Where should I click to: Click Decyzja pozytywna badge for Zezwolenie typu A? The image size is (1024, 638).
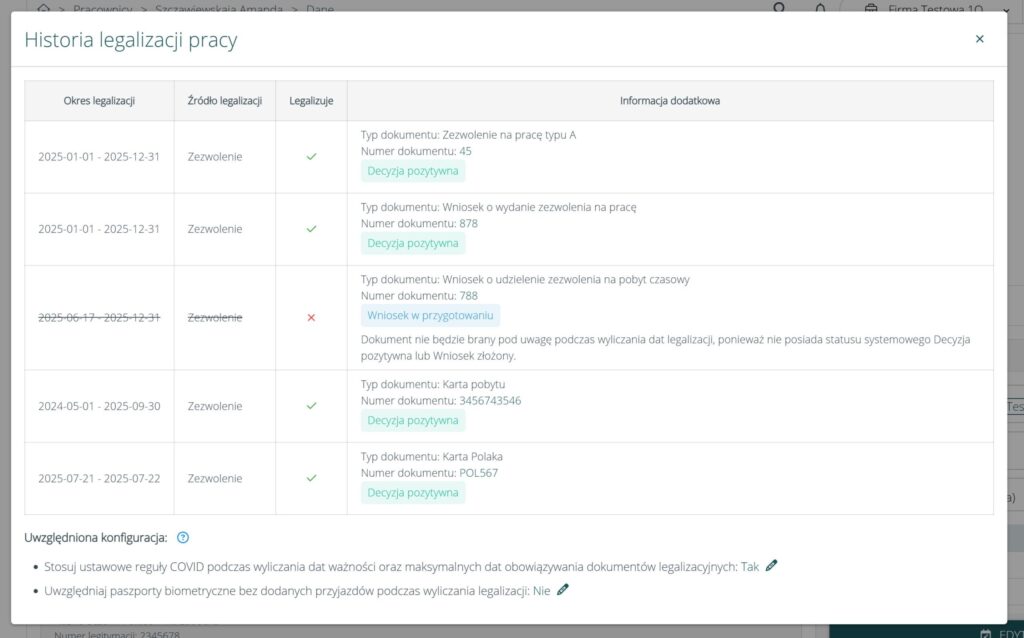tap(412, 171)
